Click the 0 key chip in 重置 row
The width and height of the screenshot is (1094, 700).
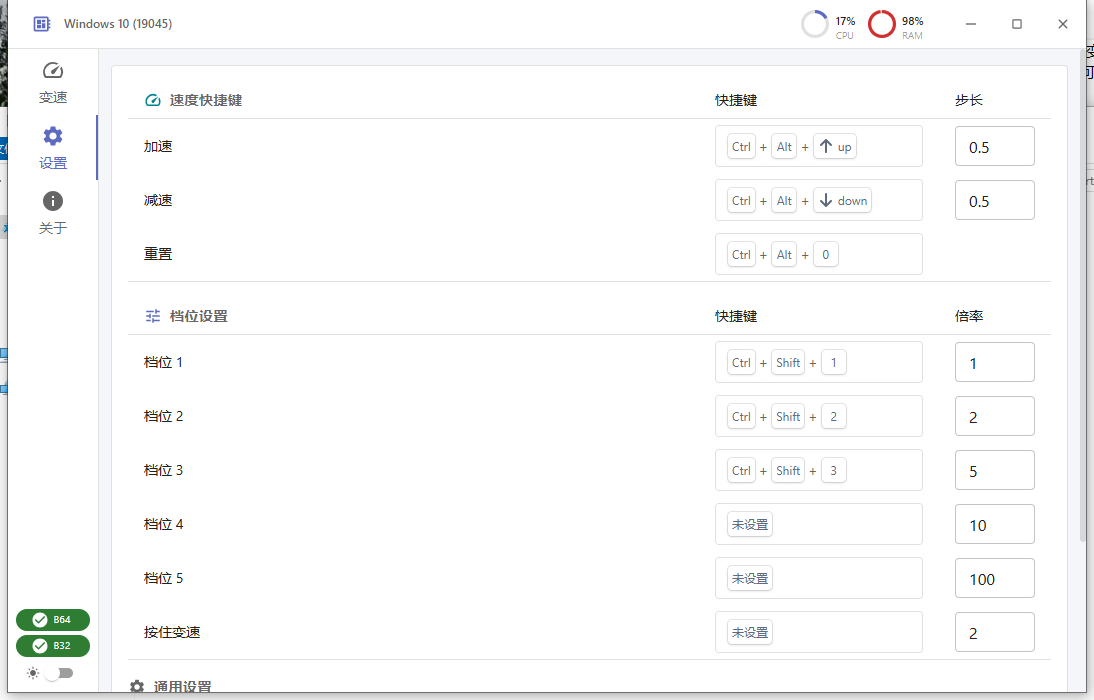[825, 255]
